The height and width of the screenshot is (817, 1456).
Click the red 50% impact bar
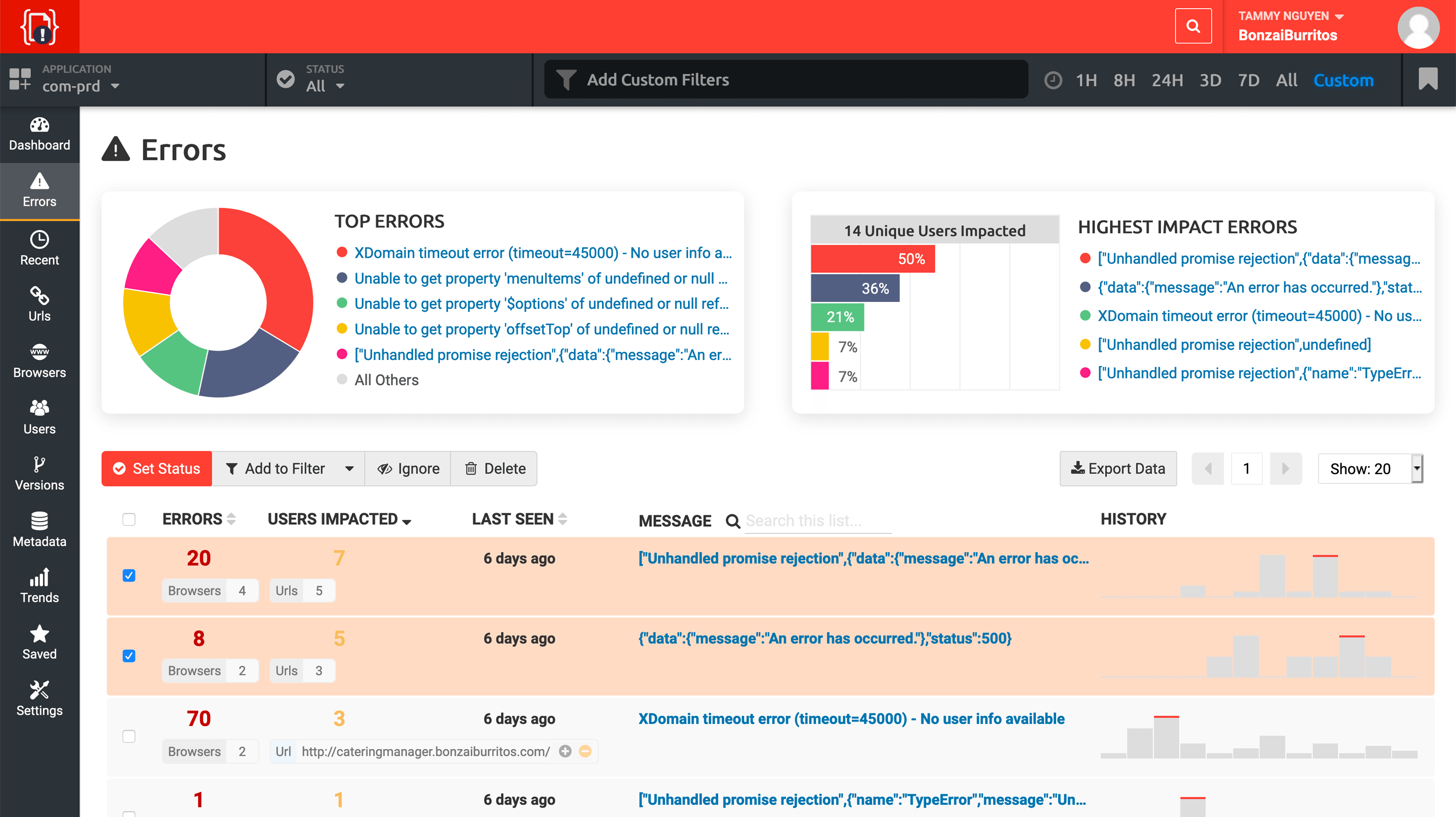872,259
